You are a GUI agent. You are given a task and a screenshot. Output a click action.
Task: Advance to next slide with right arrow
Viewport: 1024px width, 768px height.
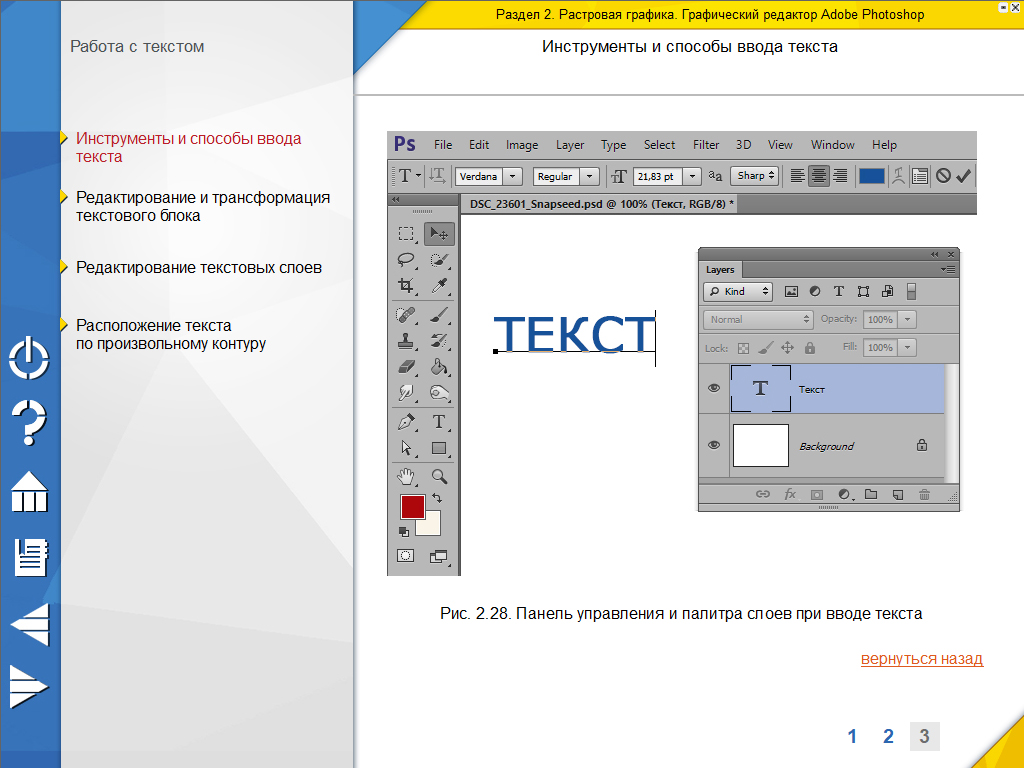(x=28, y=686)
